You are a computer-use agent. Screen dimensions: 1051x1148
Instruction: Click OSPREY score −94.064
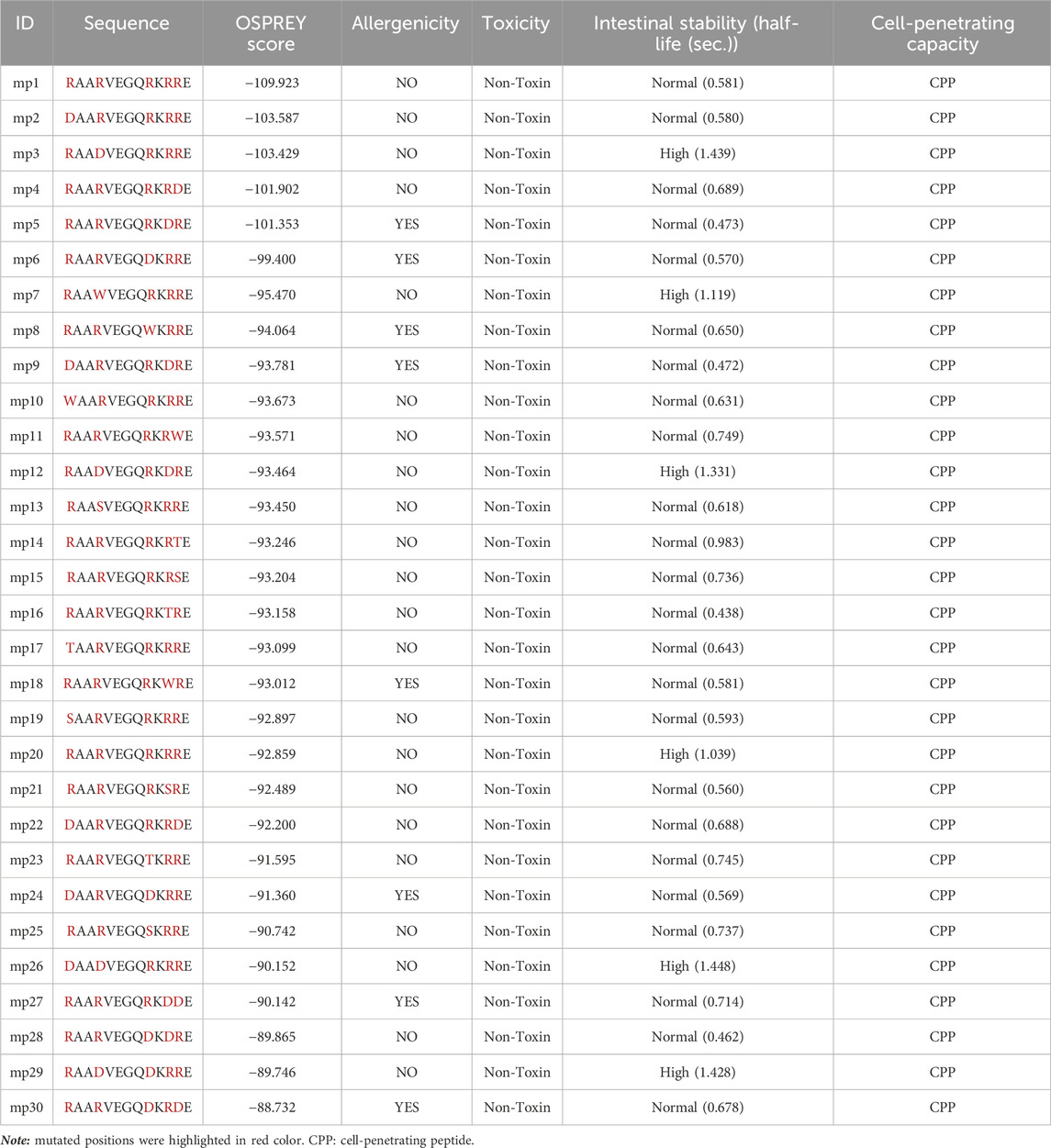click(272, 330)
